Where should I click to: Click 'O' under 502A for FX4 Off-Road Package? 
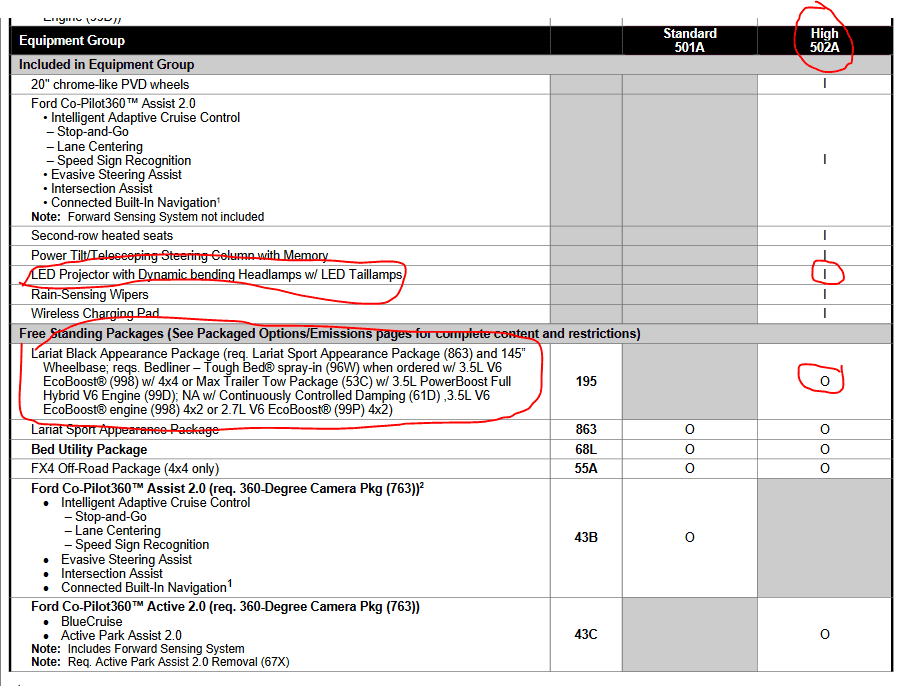click(x=824, y=469)
